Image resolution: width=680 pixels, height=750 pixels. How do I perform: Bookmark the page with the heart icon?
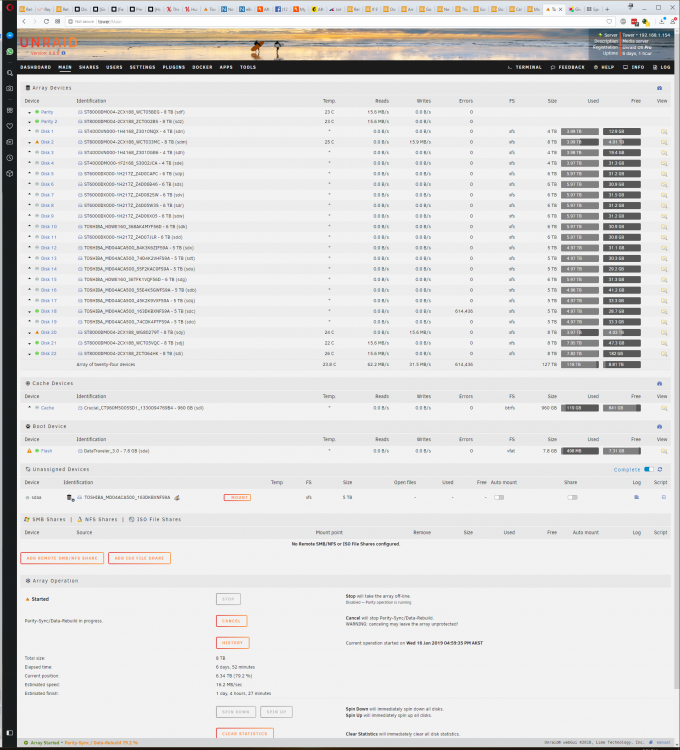tap(609, 22)
